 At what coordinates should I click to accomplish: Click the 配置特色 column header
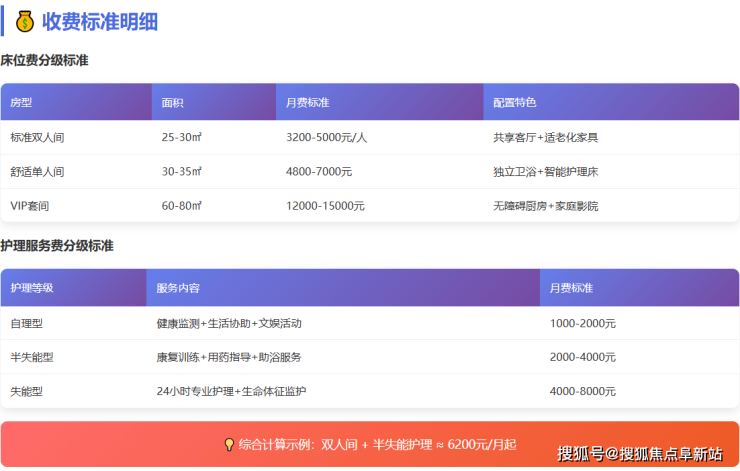[x=515, y=103]
